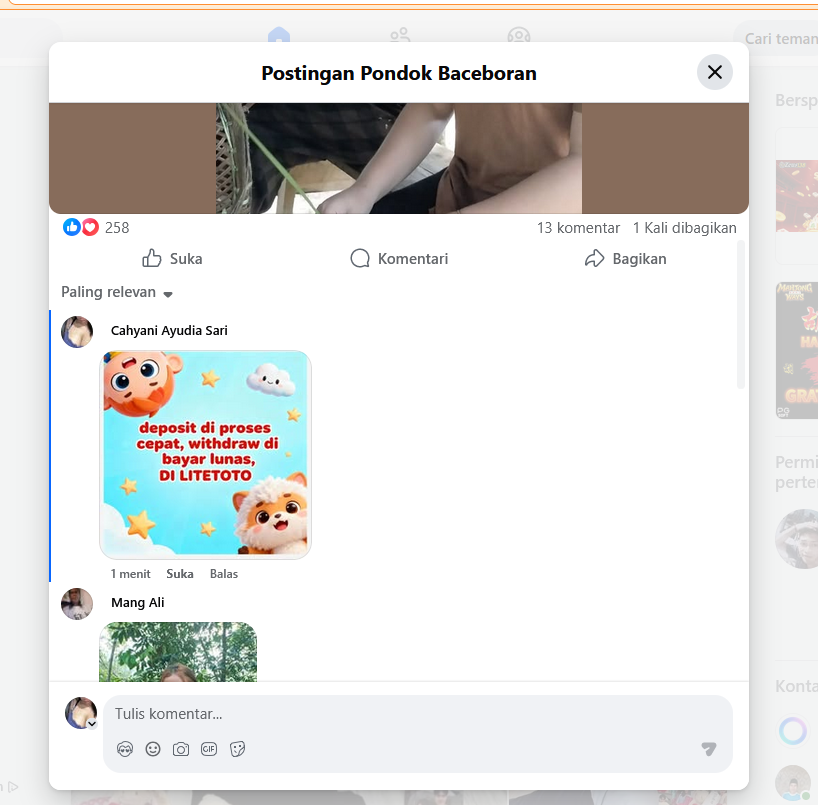Open Cahyani Ayudia Sari's profile name
This screenshot has width=818, height=805.
169,331
